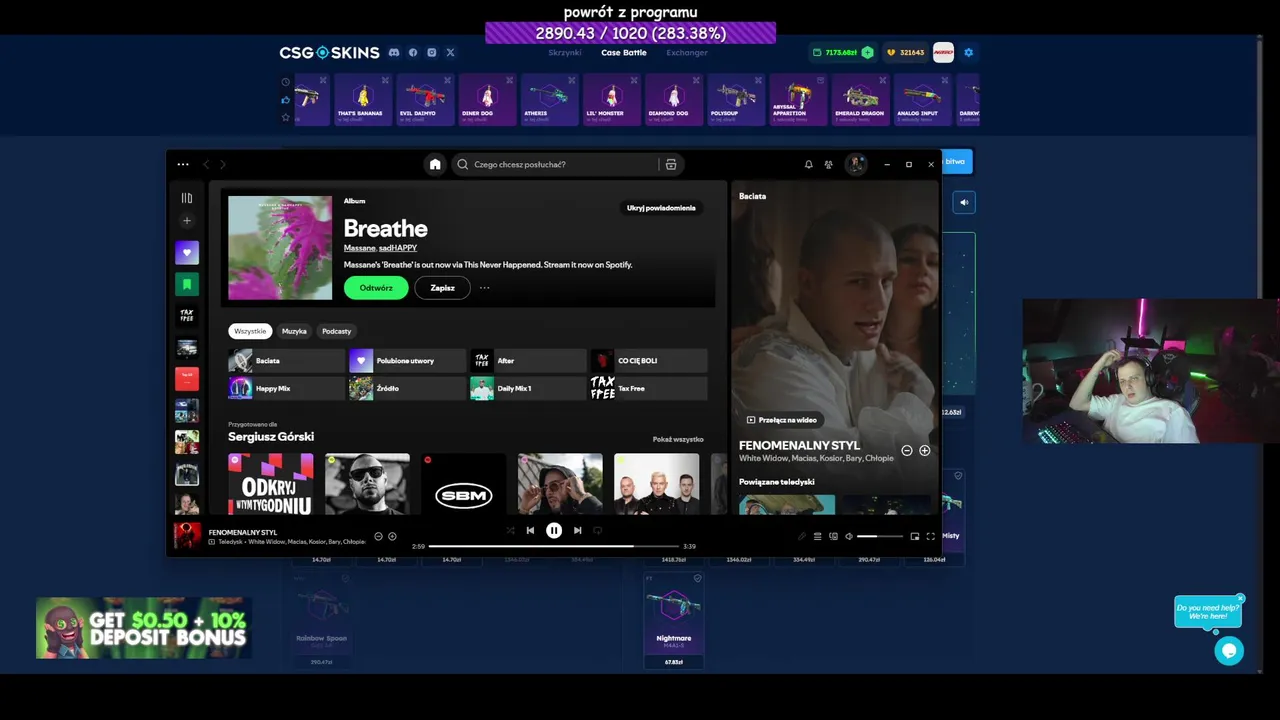This screenshot has height=720, width=1280.
Task: Open X icon on CSGOSKINS header
Action: click(x=450, y=52)
